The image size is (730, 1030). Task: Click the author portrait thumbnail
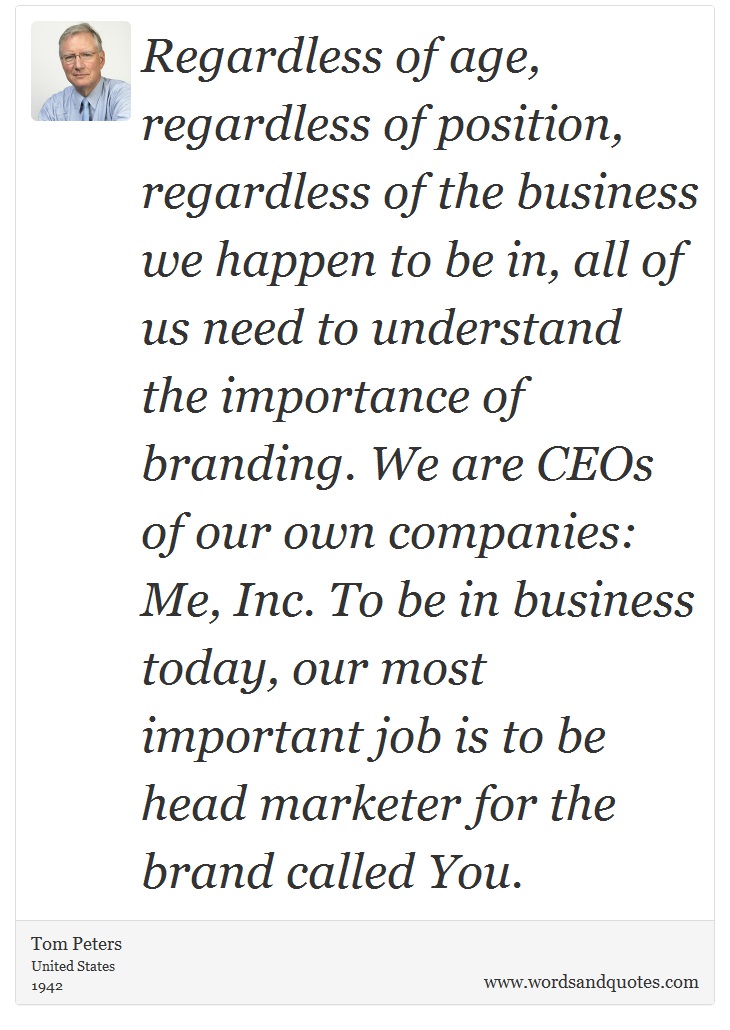click(x=81, y=71)
